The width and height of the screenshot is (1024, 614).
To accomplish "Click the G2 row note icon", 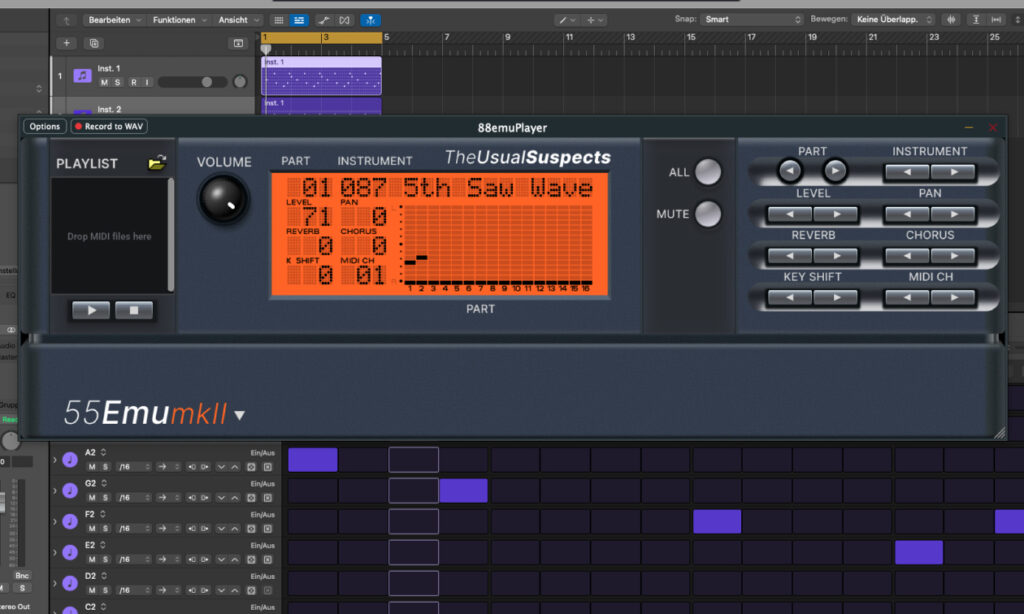I will [70, 491].
